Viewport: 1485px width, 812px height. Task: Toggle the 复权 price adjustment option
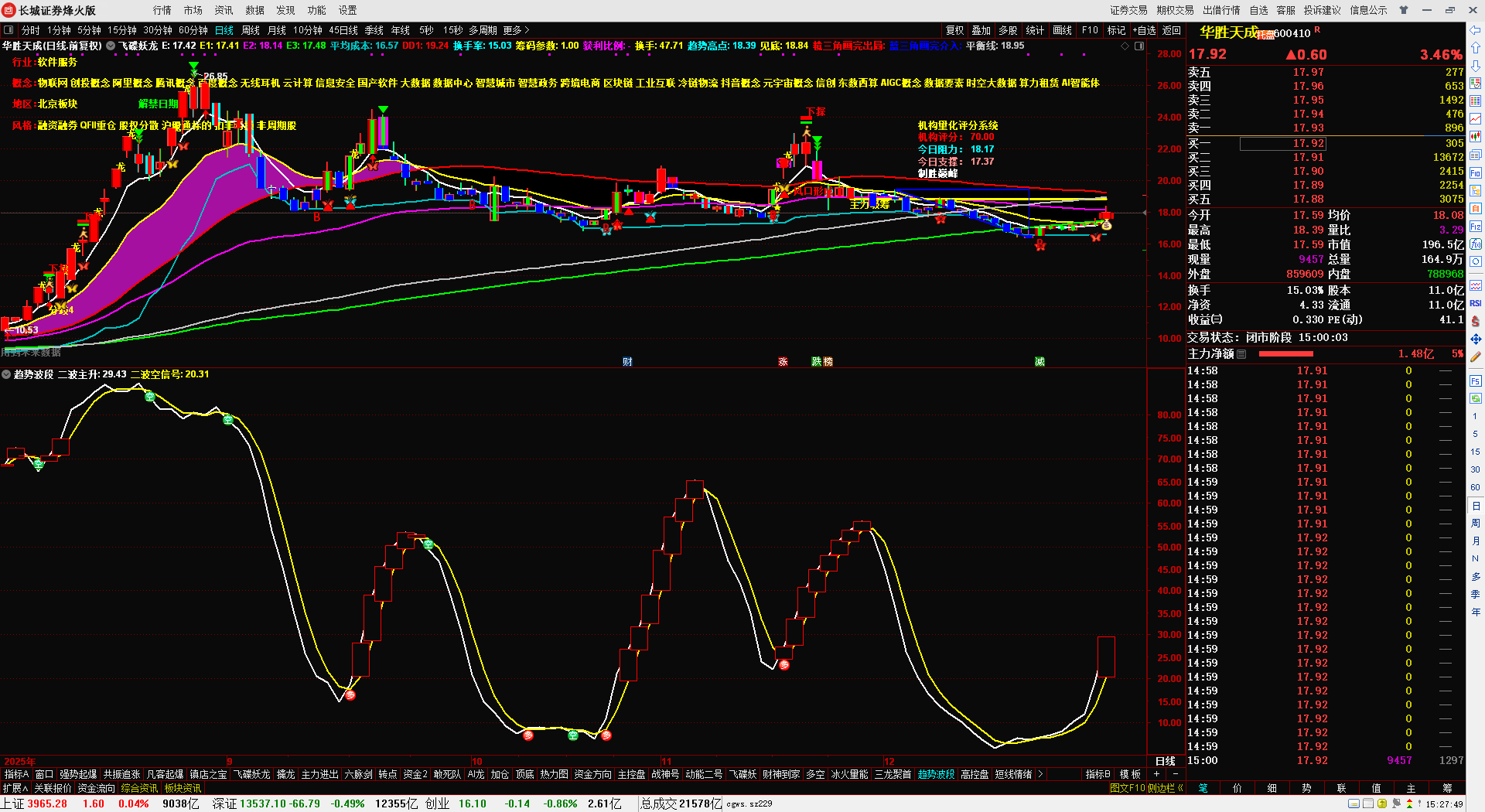(x=955, y=30)
